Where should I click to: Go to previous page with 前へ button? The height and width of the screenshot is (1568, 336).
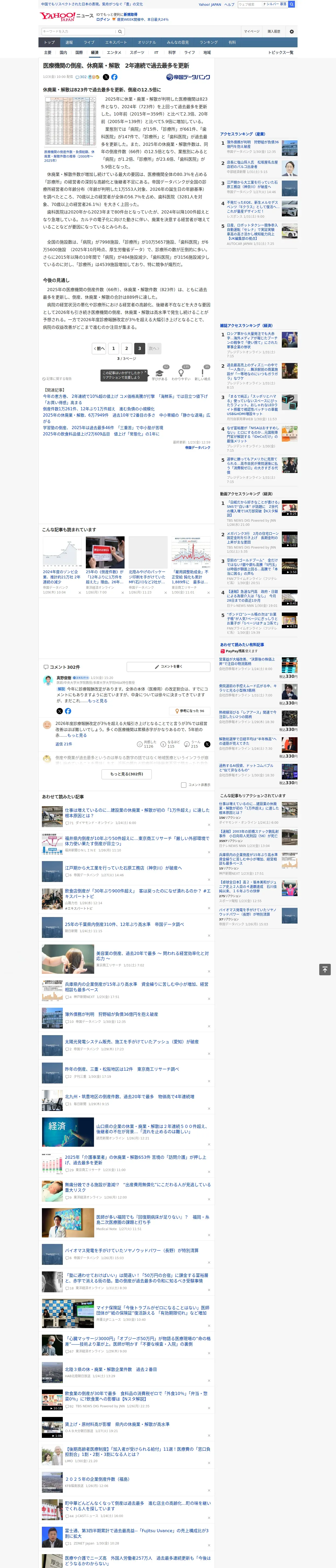[99, 349]
